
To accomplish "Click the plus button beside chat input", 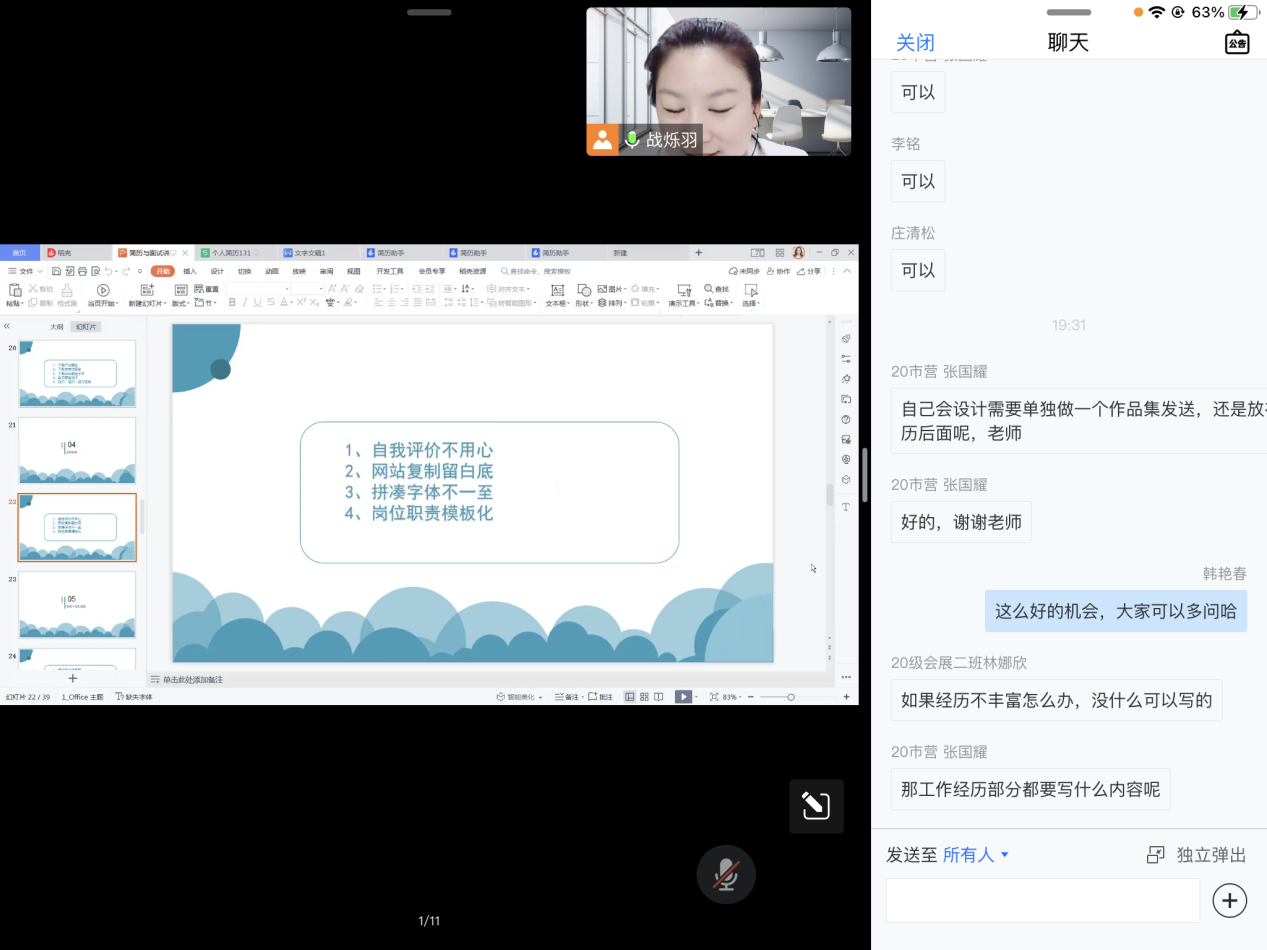I will (1229, 900).
